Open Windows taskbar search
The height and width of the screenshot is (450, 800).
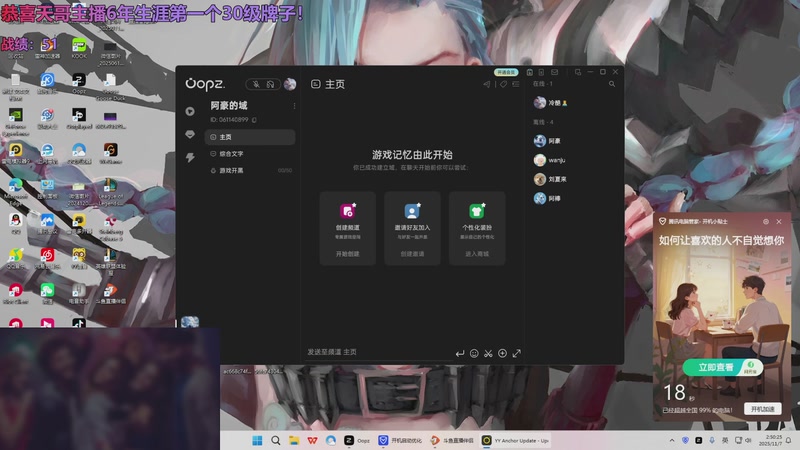[x=276, y=440]
